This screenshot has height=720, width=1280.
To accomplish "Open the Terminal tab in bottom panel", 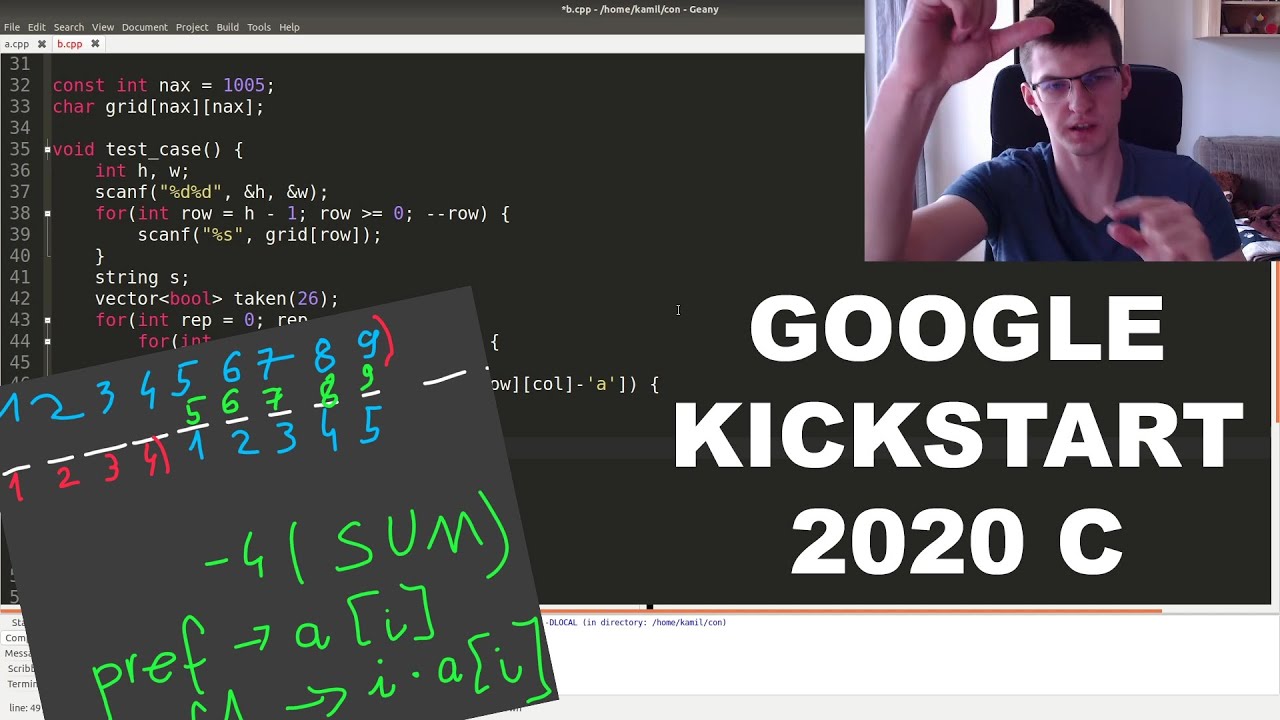I will click(x=20, y=684).
